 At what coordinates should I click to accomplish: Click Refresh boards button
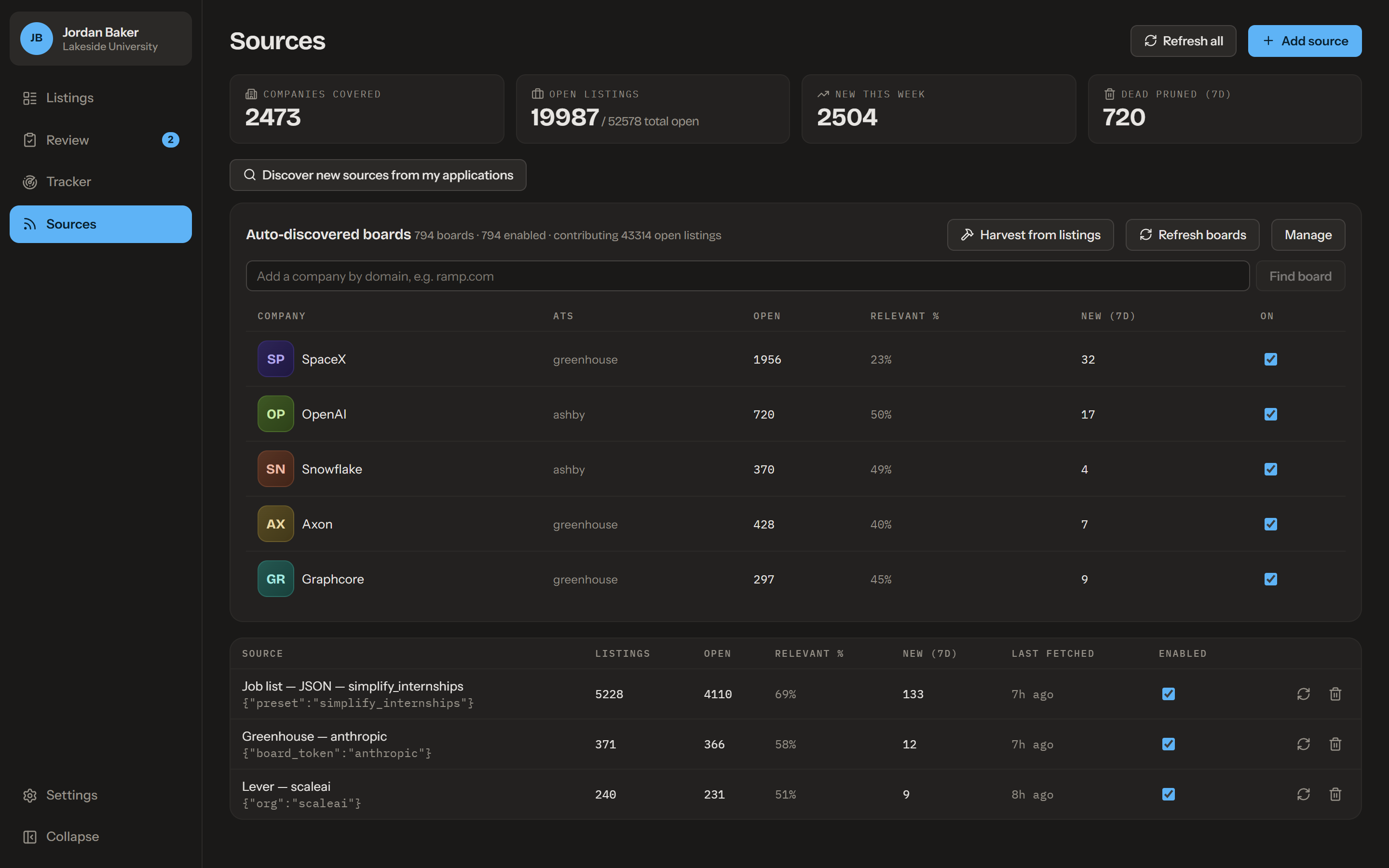pos(1192,235)
